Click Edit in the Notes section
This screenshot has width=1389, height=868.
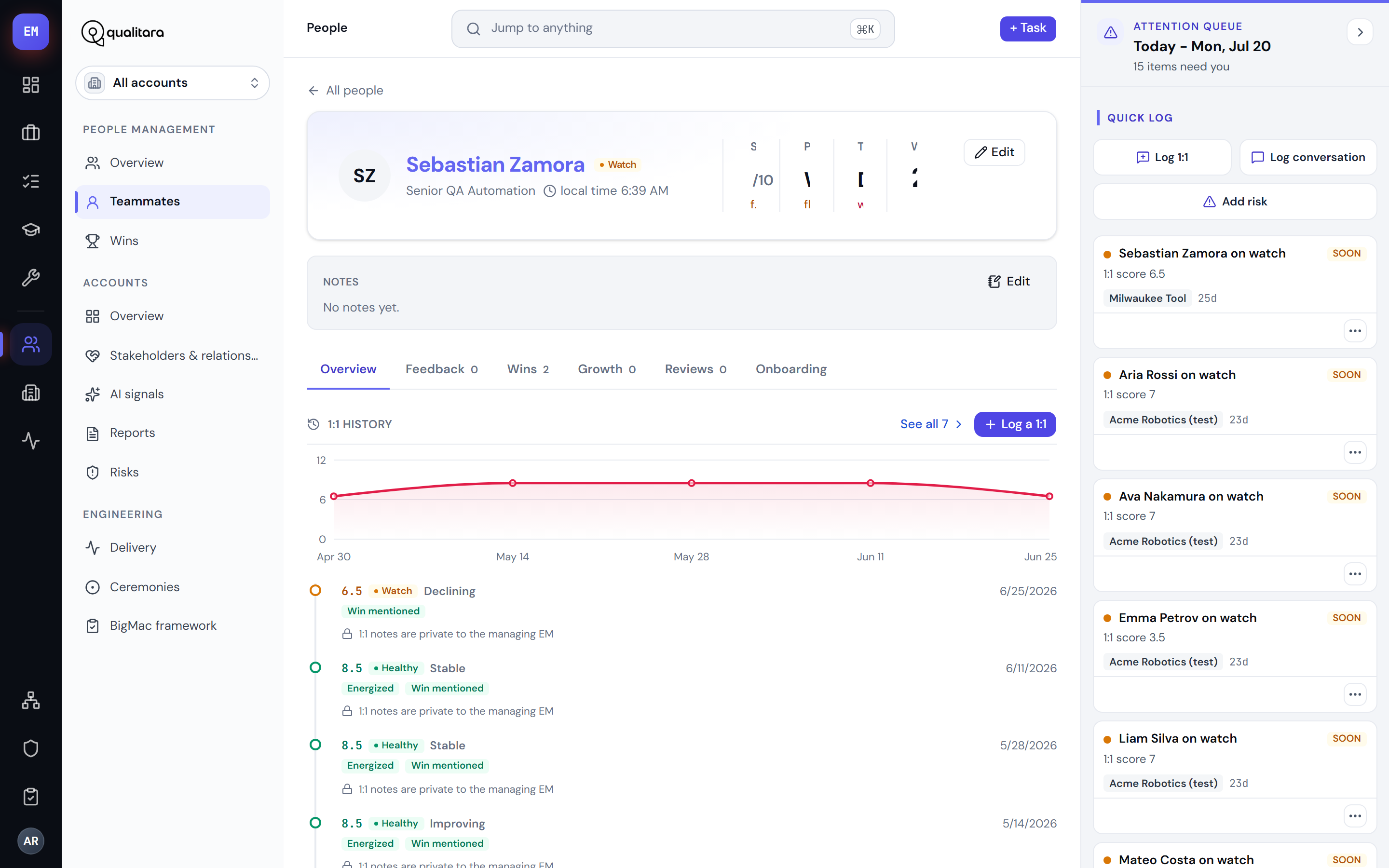[1008, 281]
